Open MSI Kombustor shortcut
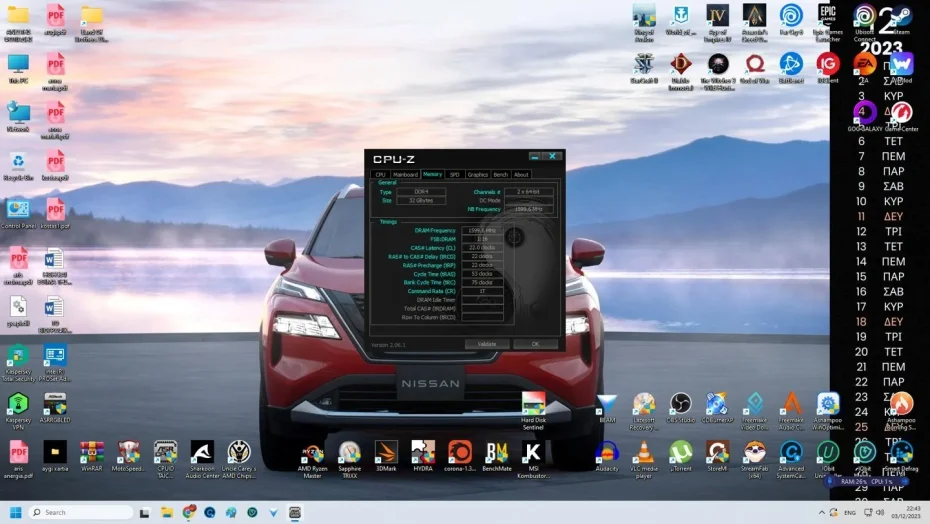 (x=533, y=453)
